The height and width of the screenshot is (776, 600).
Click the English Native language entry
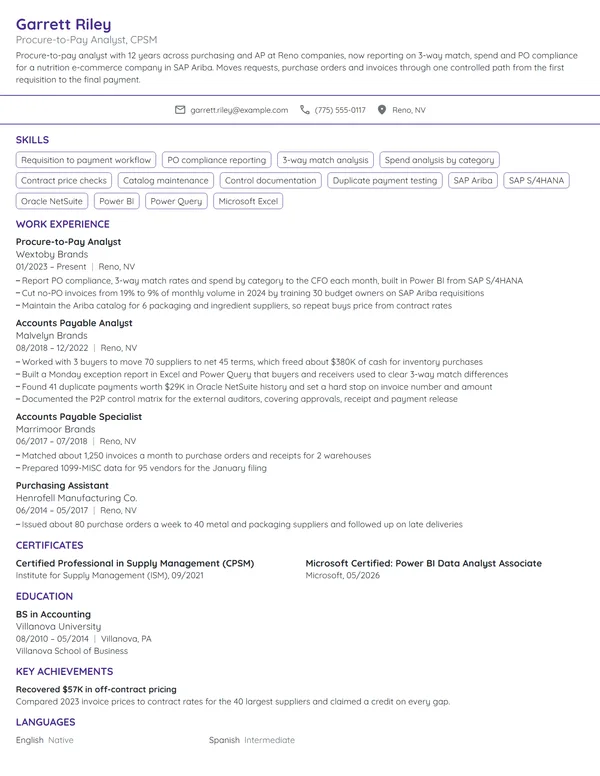[45, 740]
